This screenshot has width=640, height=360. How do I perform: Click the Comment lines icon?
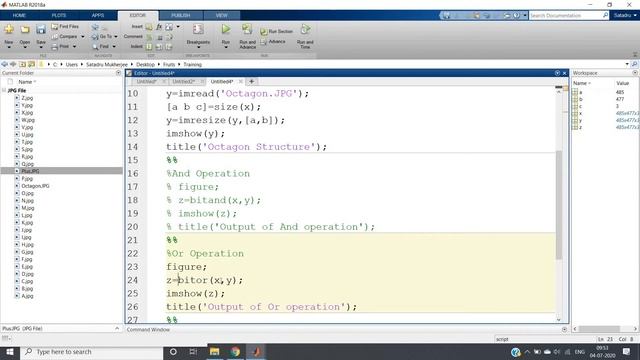pyautogui.click(x=149, y=37)
